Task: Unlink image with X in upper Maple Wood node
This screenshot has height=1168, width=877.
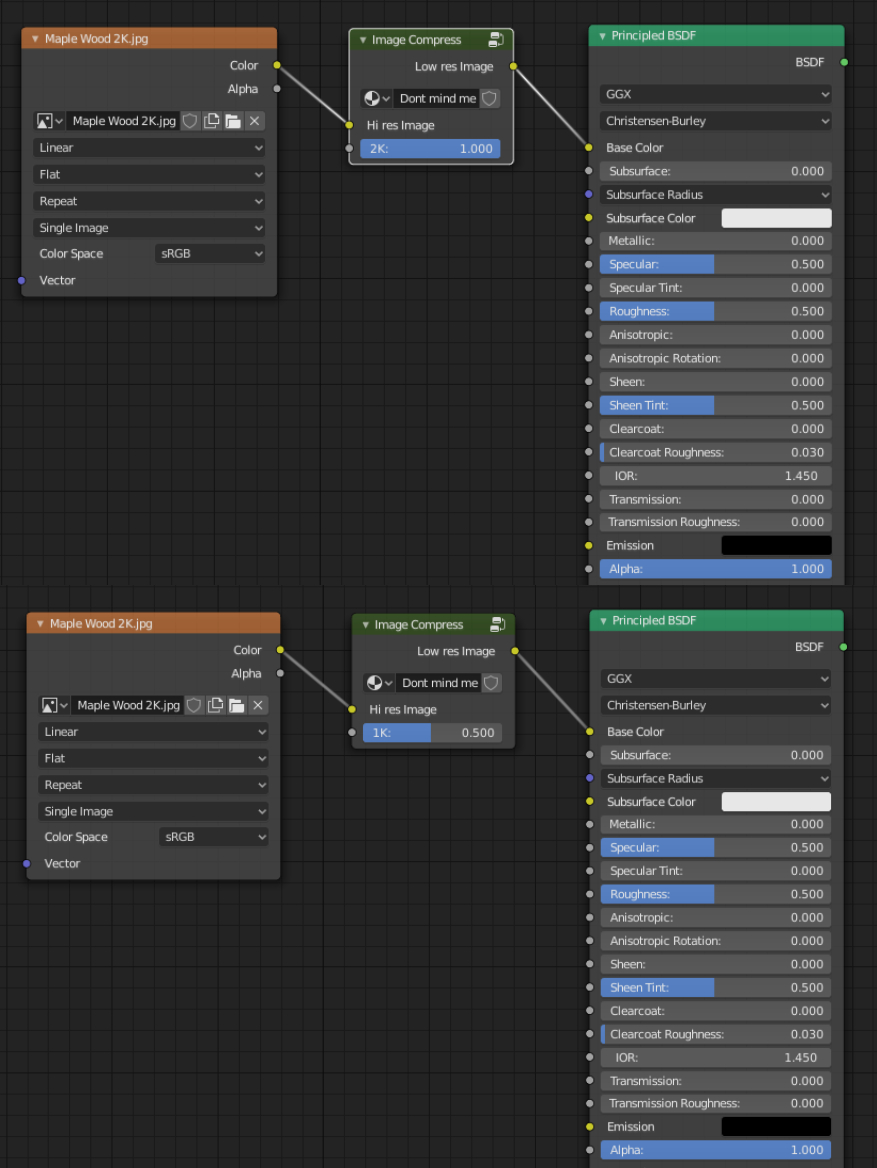Action: click(x=255, y=121)
